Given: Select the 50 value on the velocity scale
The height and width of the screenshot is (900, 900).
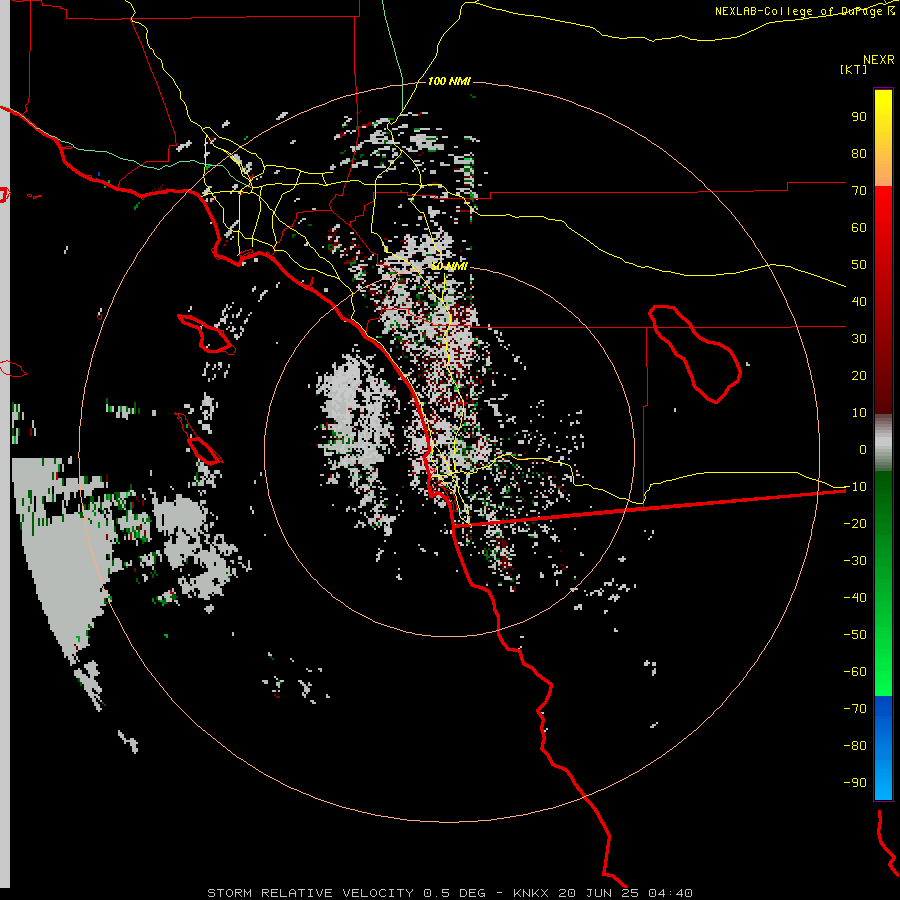Looking at the screenshot, I should (859, 265).
